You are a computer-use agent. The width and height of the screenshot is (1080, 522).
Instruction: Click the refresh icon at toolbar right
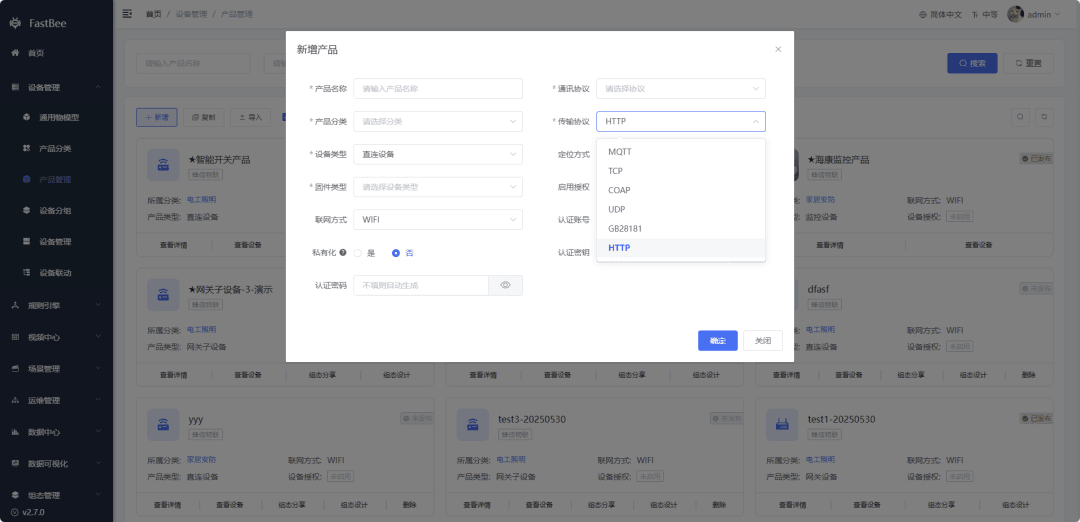click(x=1045, y=117)
